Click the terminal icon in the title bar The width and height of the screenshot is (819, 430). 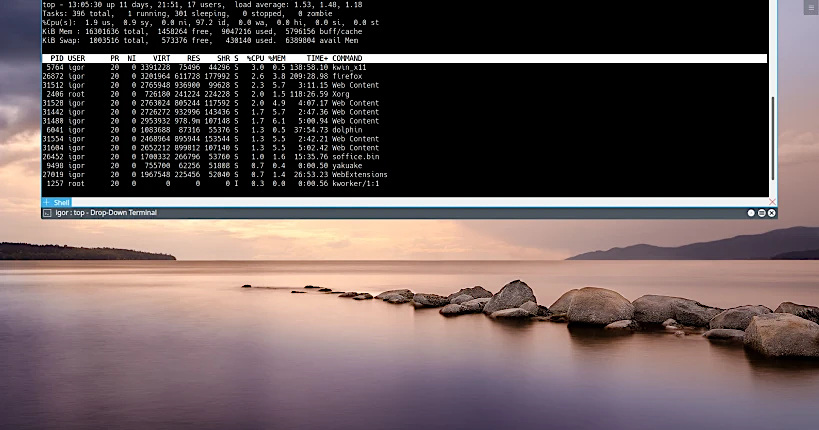[x=47, y=213]
